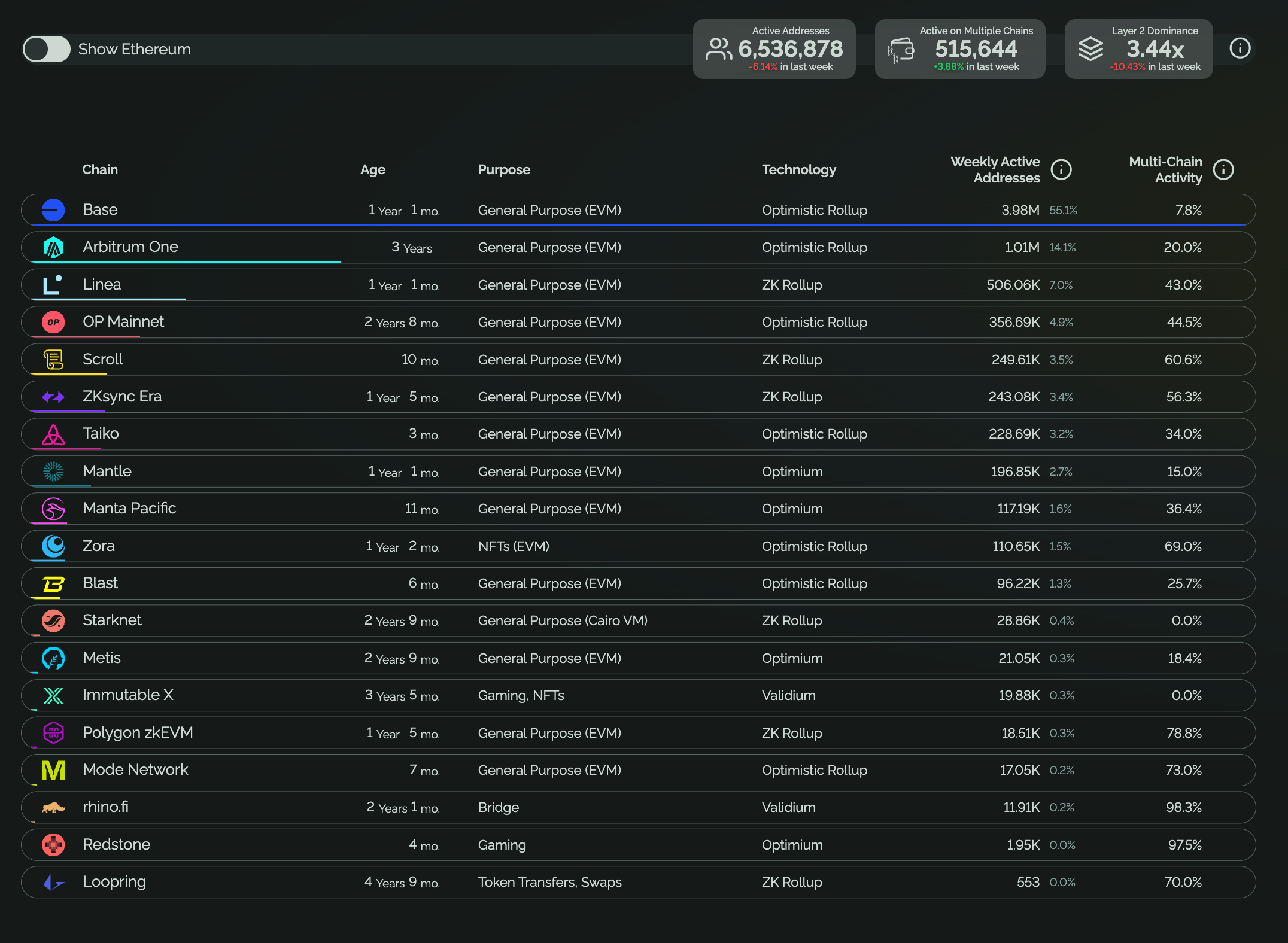Screen dimensions: 1288x943
Task: Click the Arbitrum One logo
Action: 53,247
